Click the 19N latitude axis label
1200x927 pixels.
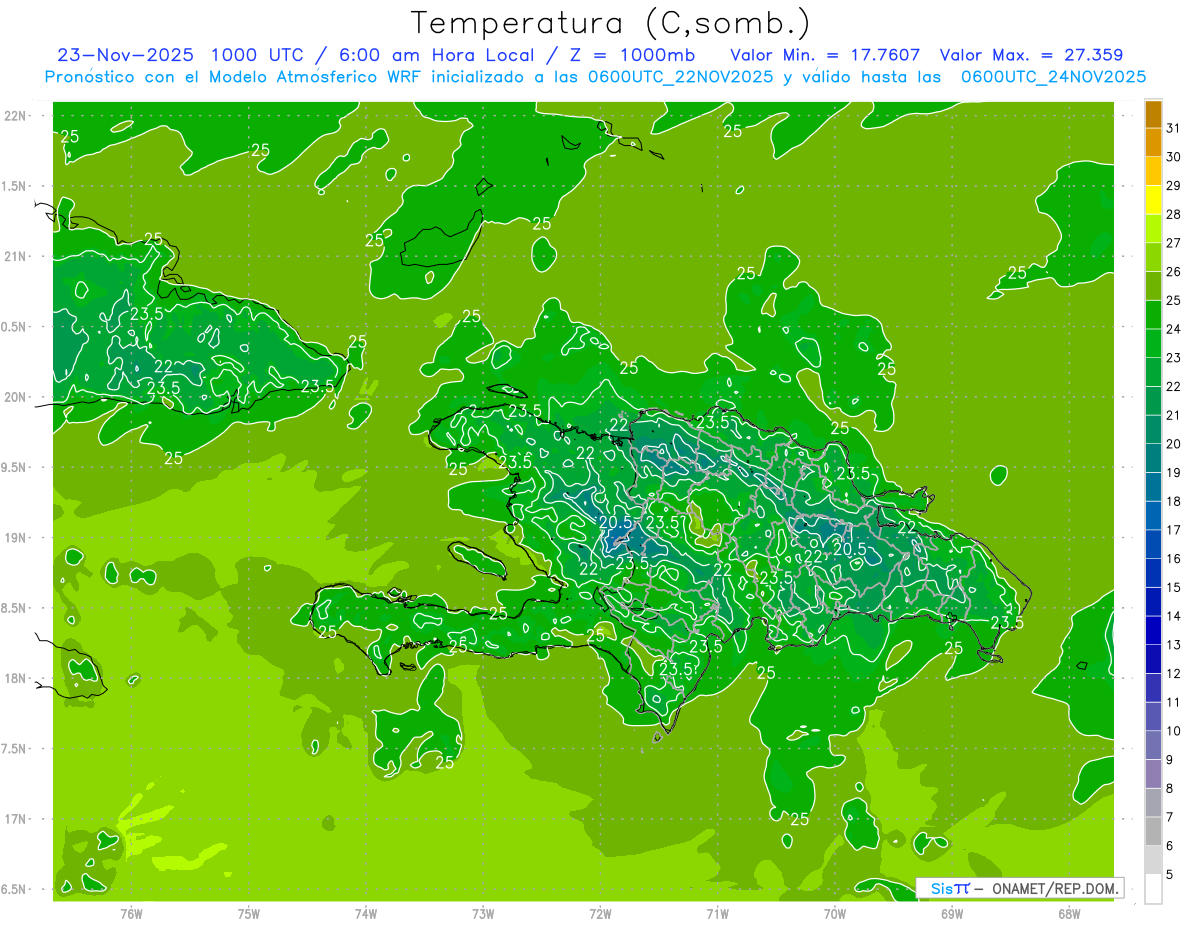pyautogui.click(x=17, y=538)
